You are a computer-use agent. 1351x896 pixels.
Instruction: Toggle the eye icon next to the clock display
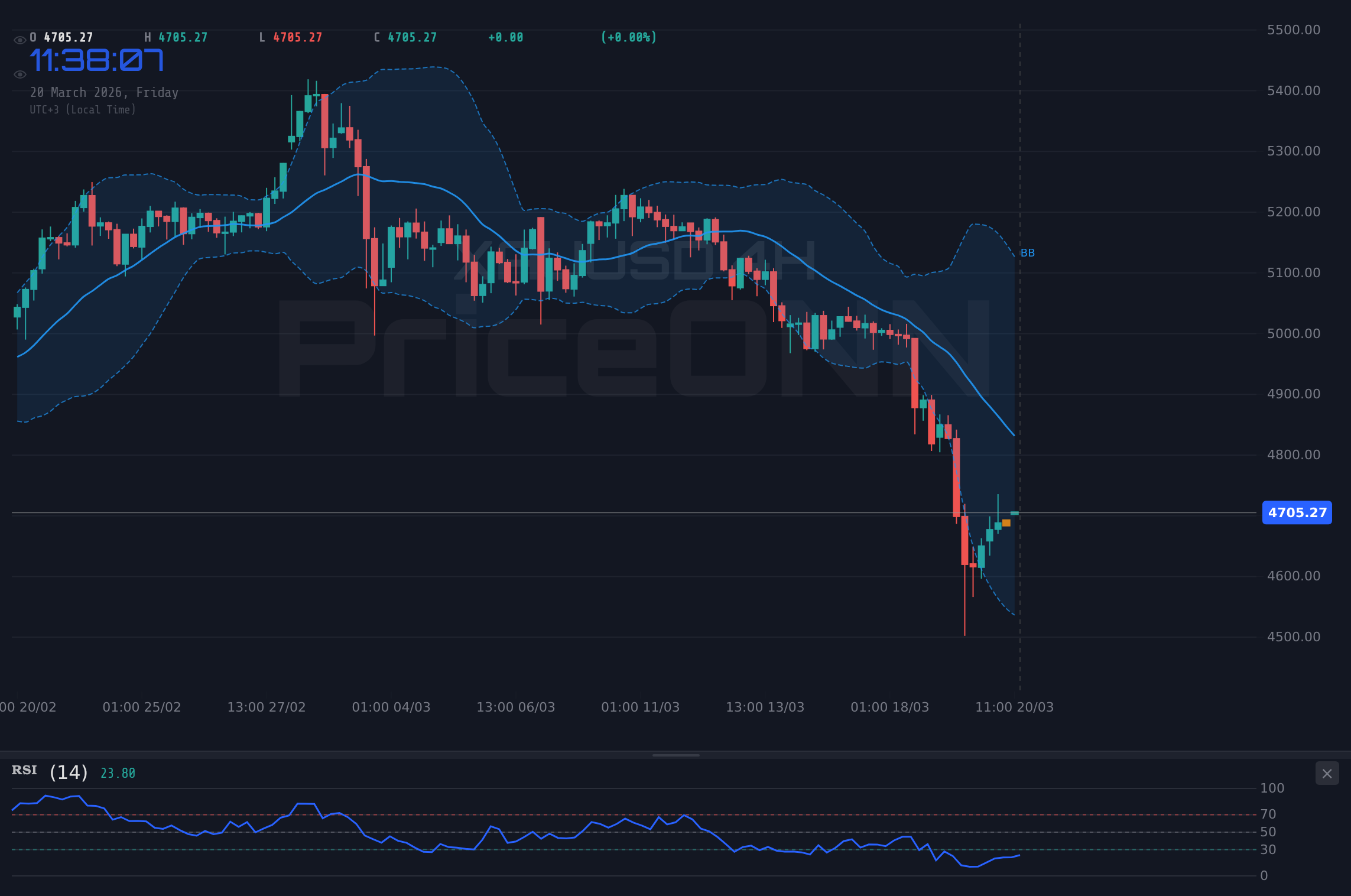19,73
